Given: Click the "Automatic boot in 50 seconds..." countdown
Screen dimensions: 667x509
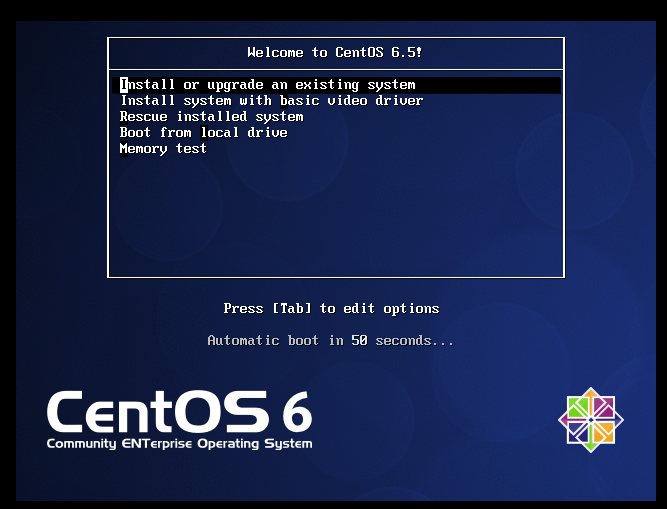Looking at the screenshot, I should coord(331,341).
